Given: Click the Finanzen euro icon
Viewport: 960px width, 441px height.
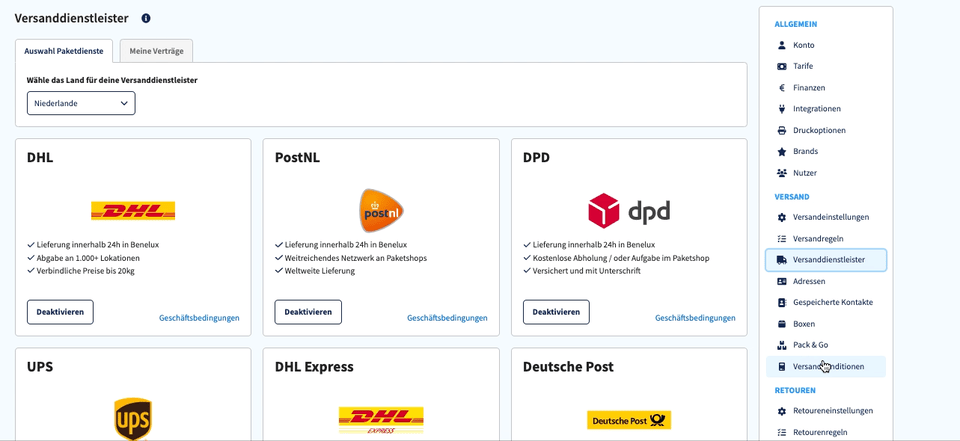Looking at the screenshot, I should (x=781, y=88).
